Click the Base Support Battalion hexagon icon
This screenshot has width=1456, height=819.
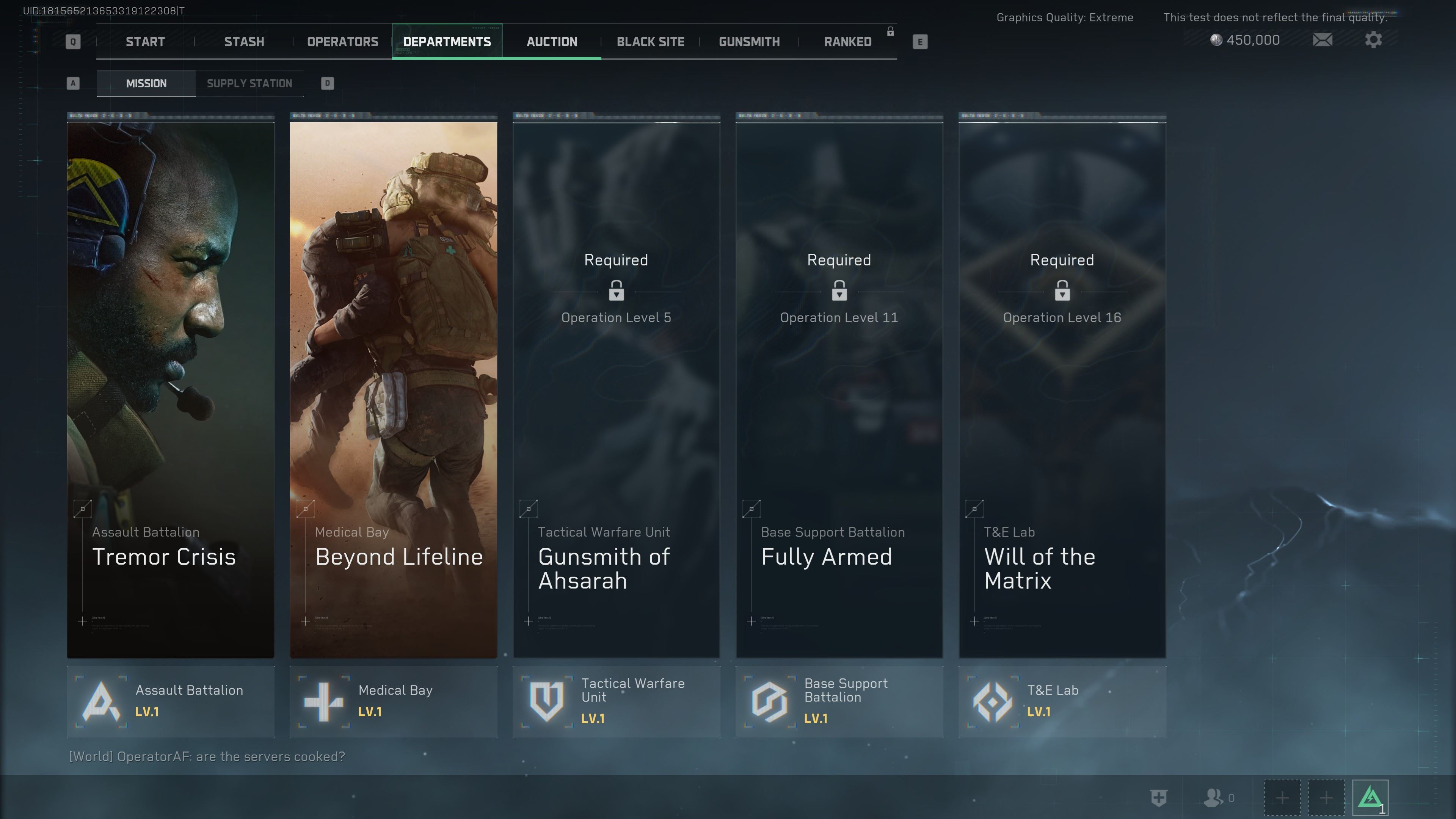tap(769, 701)
